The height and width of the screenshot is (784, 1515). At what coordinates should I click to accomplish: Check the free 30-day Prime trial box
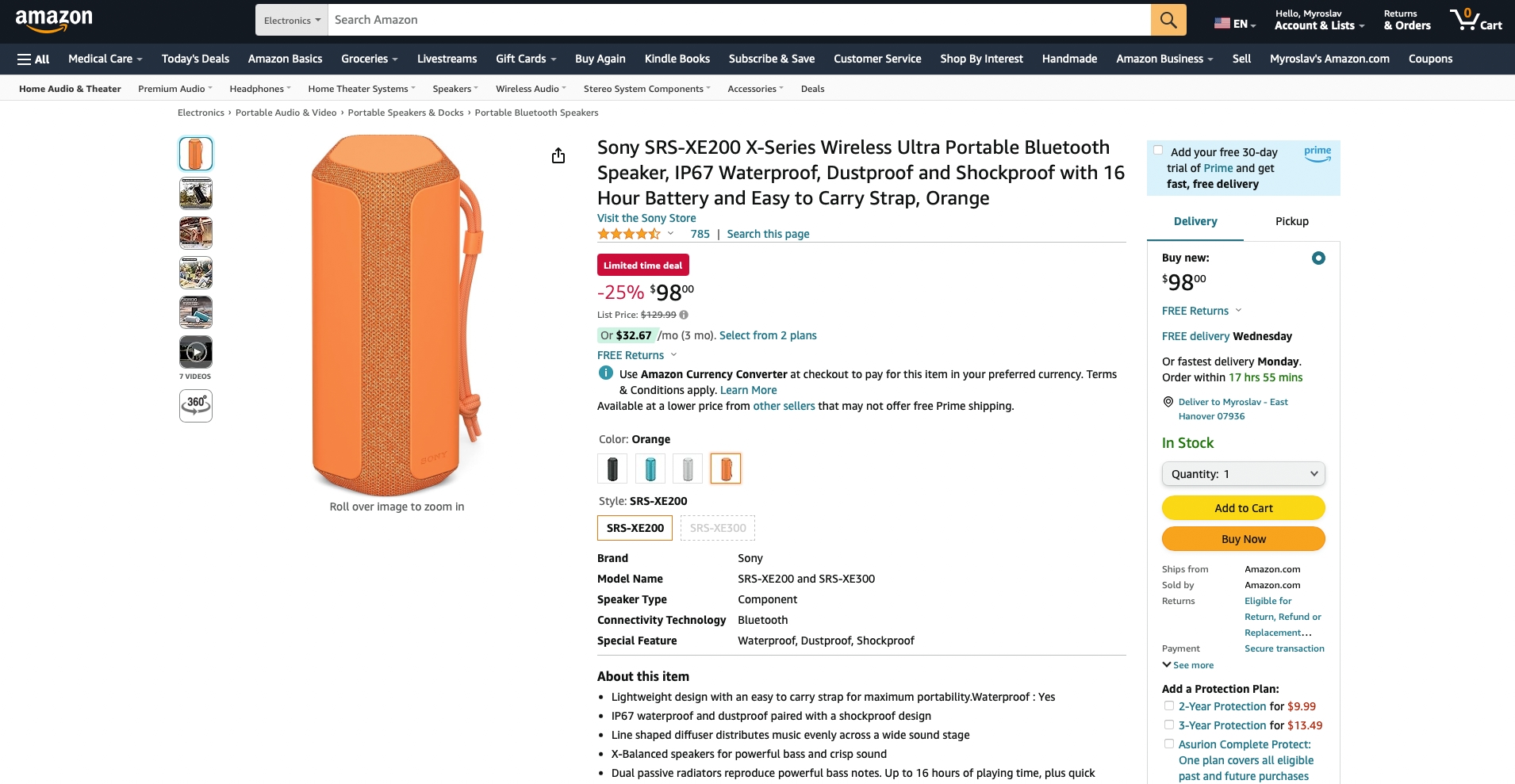coord(1158,151)
